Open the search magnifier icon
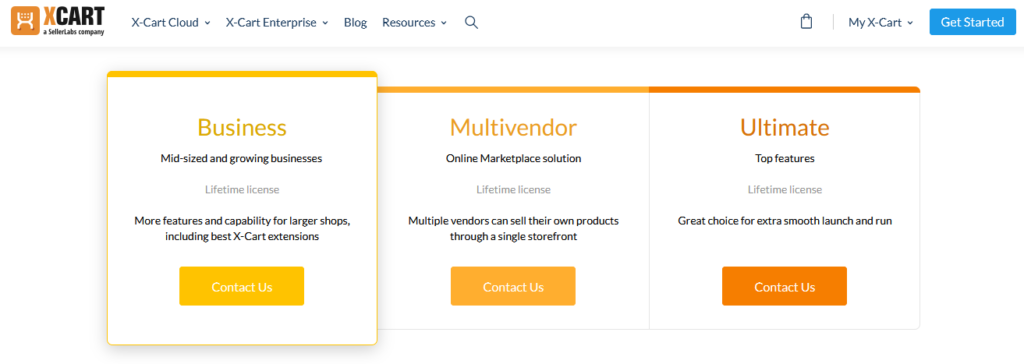1024x364 pixels. pos(472,22)
